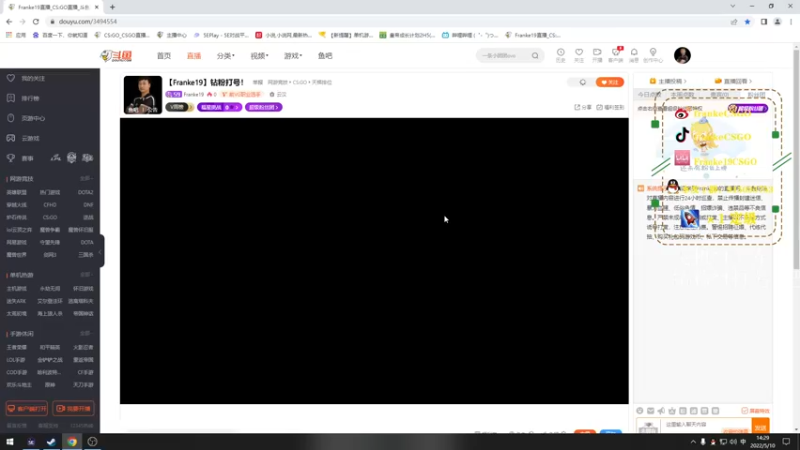
Task: Open Chrome from the taskbar
Action: tap(72, 442)
